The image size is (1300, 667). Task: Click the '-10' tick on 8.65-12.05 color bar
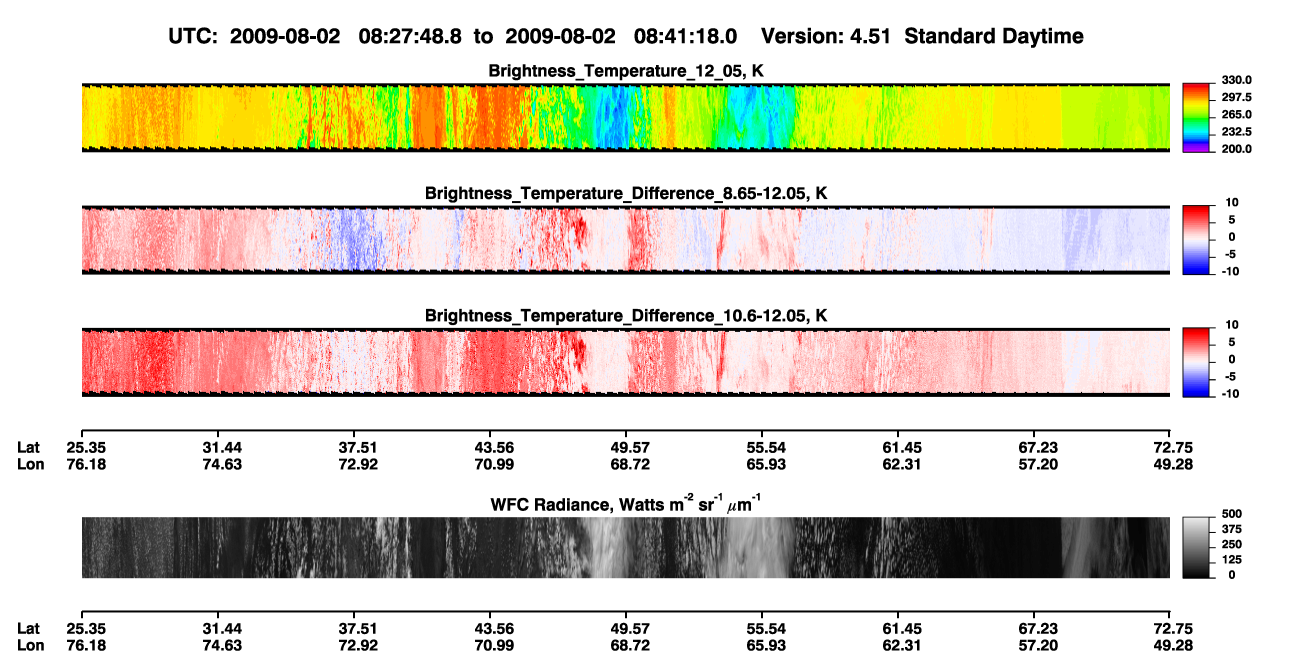[1230, 271]
